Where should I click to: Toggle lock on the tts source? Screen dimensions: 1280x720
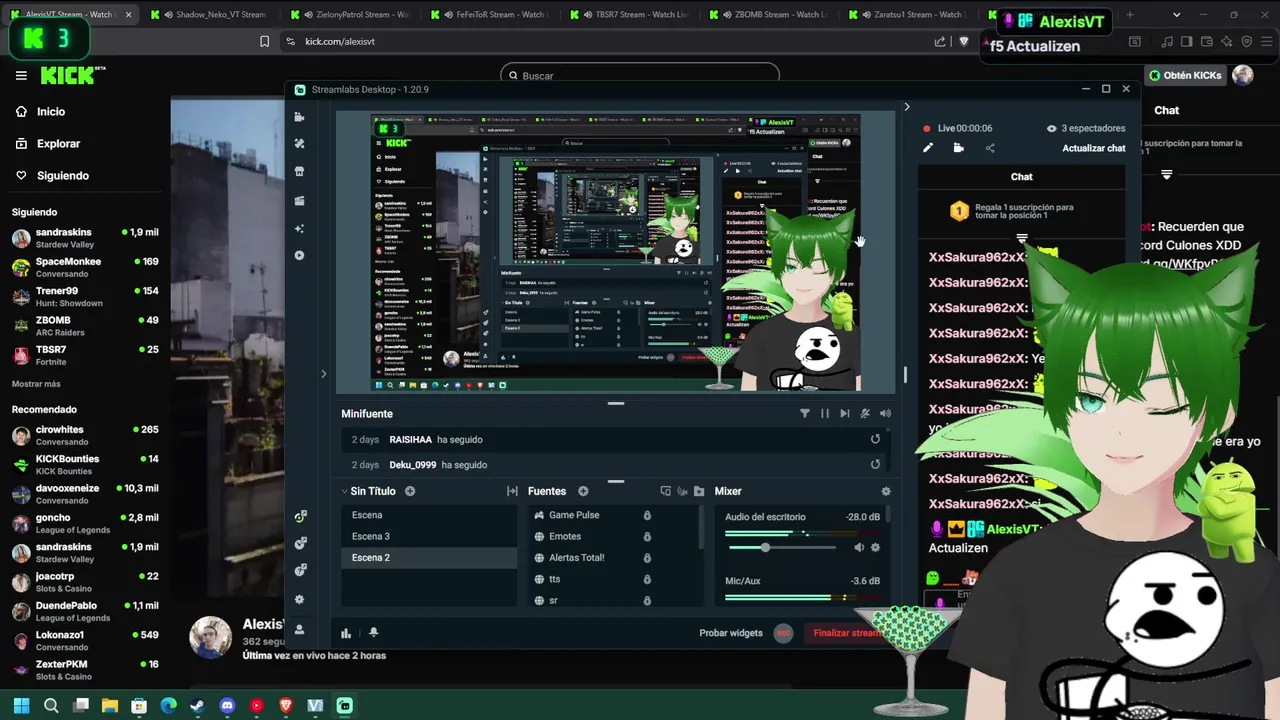tap(647, 580)
